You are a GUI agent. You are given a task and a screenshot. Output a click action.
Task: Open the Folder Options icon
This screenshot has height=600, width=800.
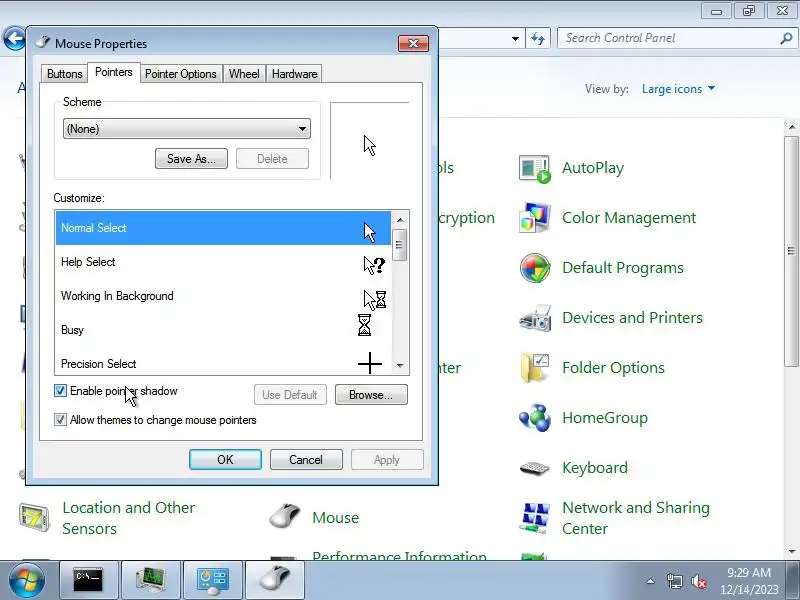535,368
